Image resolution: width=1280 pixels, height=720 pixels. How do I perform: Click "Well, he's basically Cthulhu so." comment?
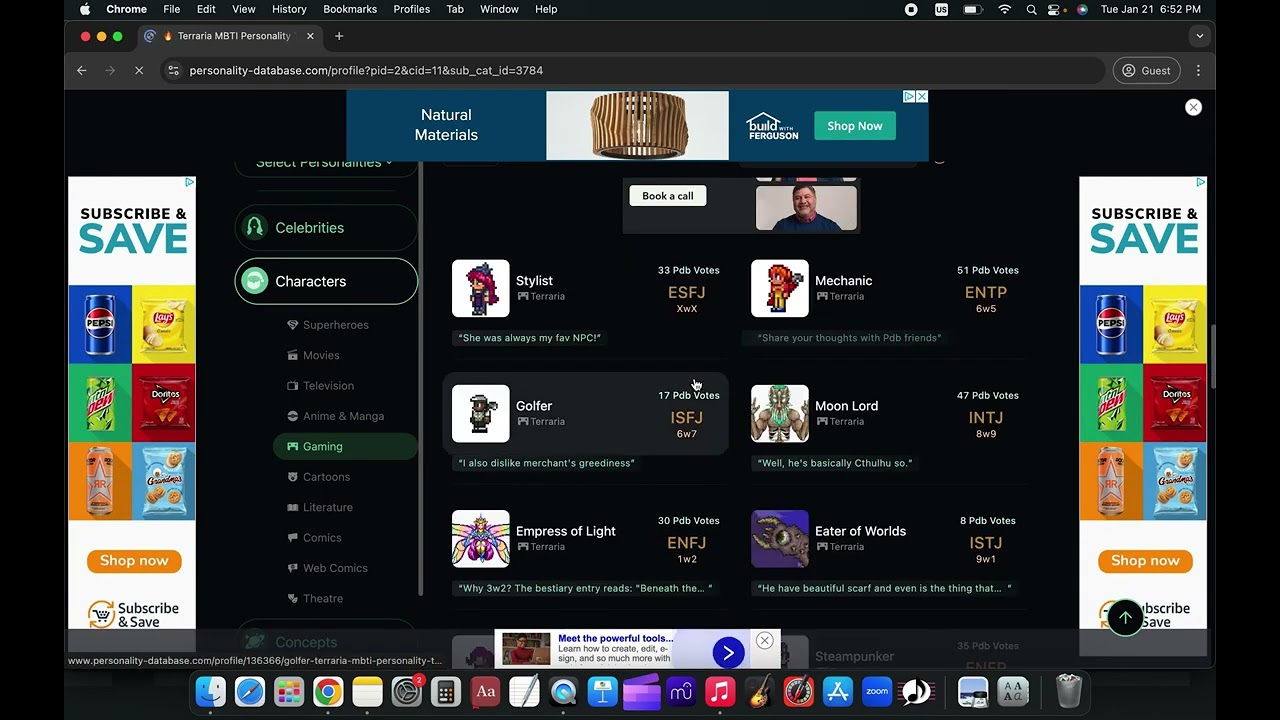pyautogui.click(x=834, y=463)
